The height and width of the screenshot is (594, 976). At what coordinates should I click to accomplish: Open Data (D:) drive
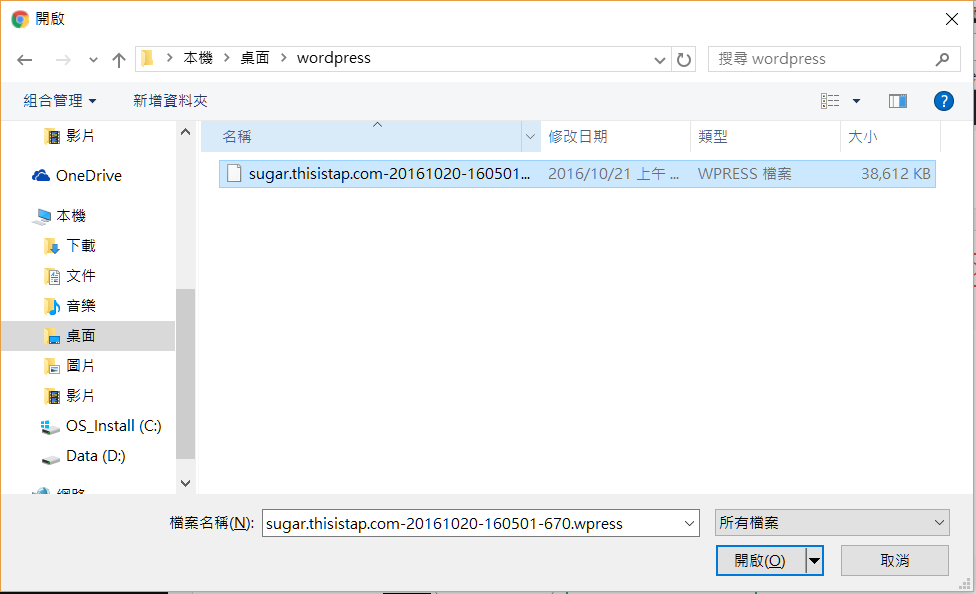coord(95,456)
